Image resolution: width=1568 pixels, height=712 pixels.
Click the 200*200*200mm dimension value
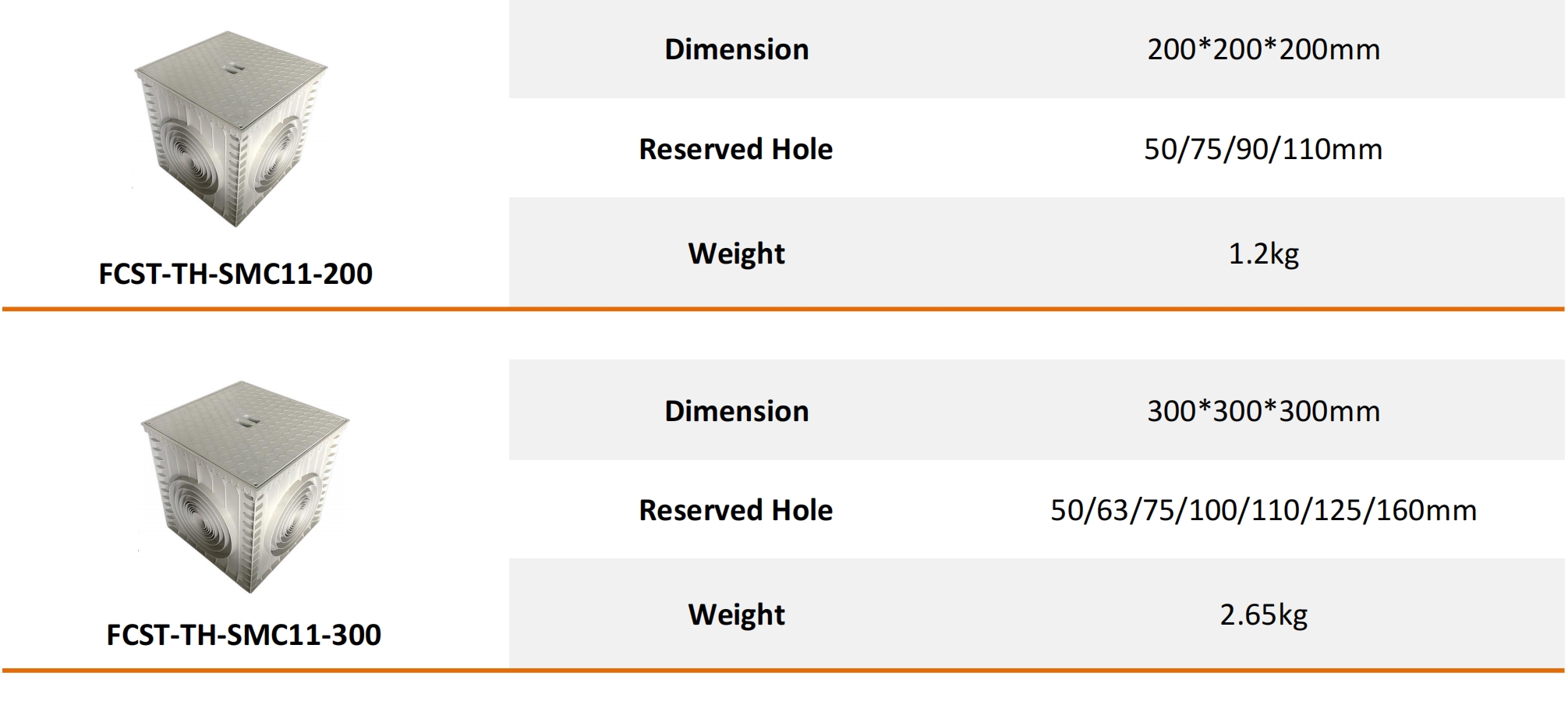click(x=1263, y=49)
